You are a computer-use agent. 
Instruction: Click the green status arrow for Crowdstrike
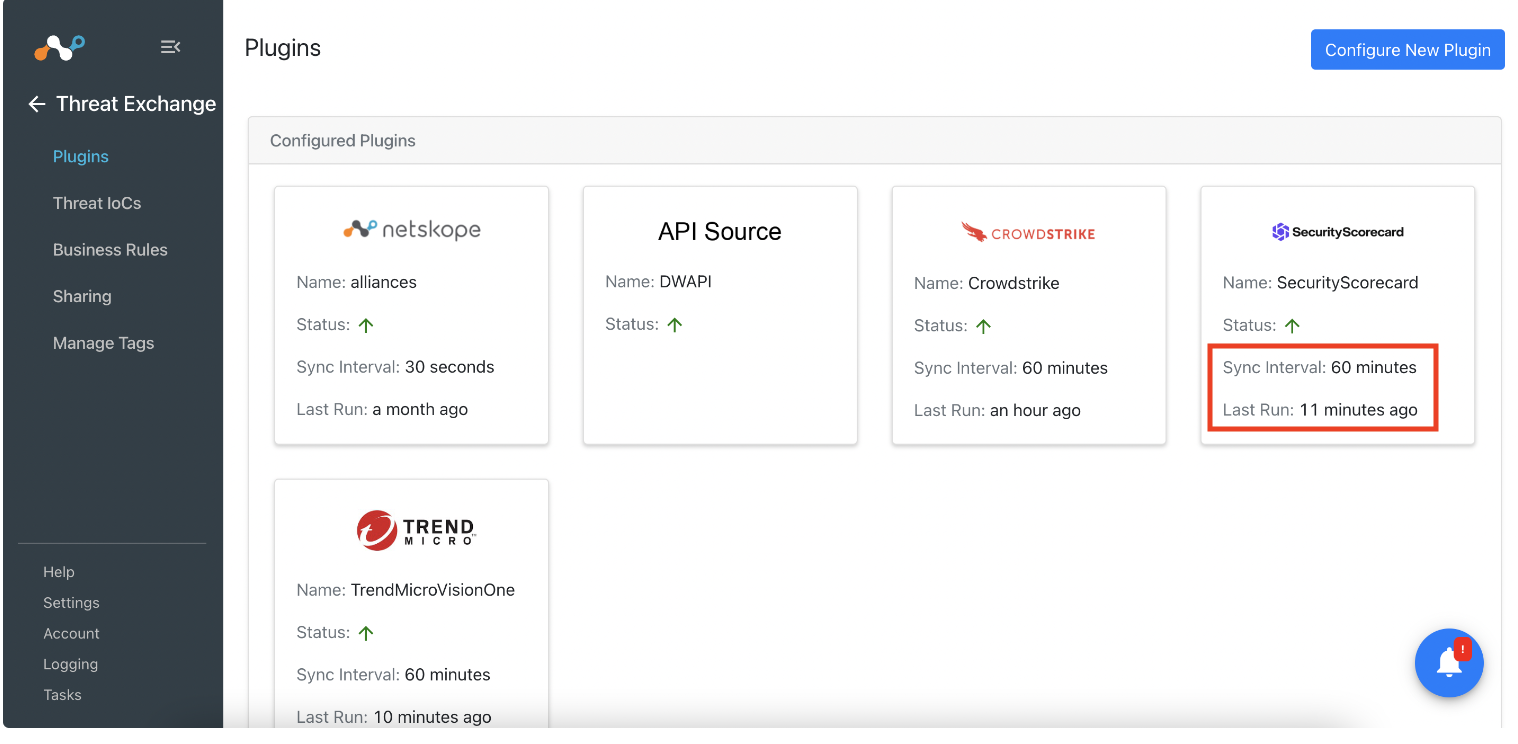pyautogui.click(x=984, y=326)
